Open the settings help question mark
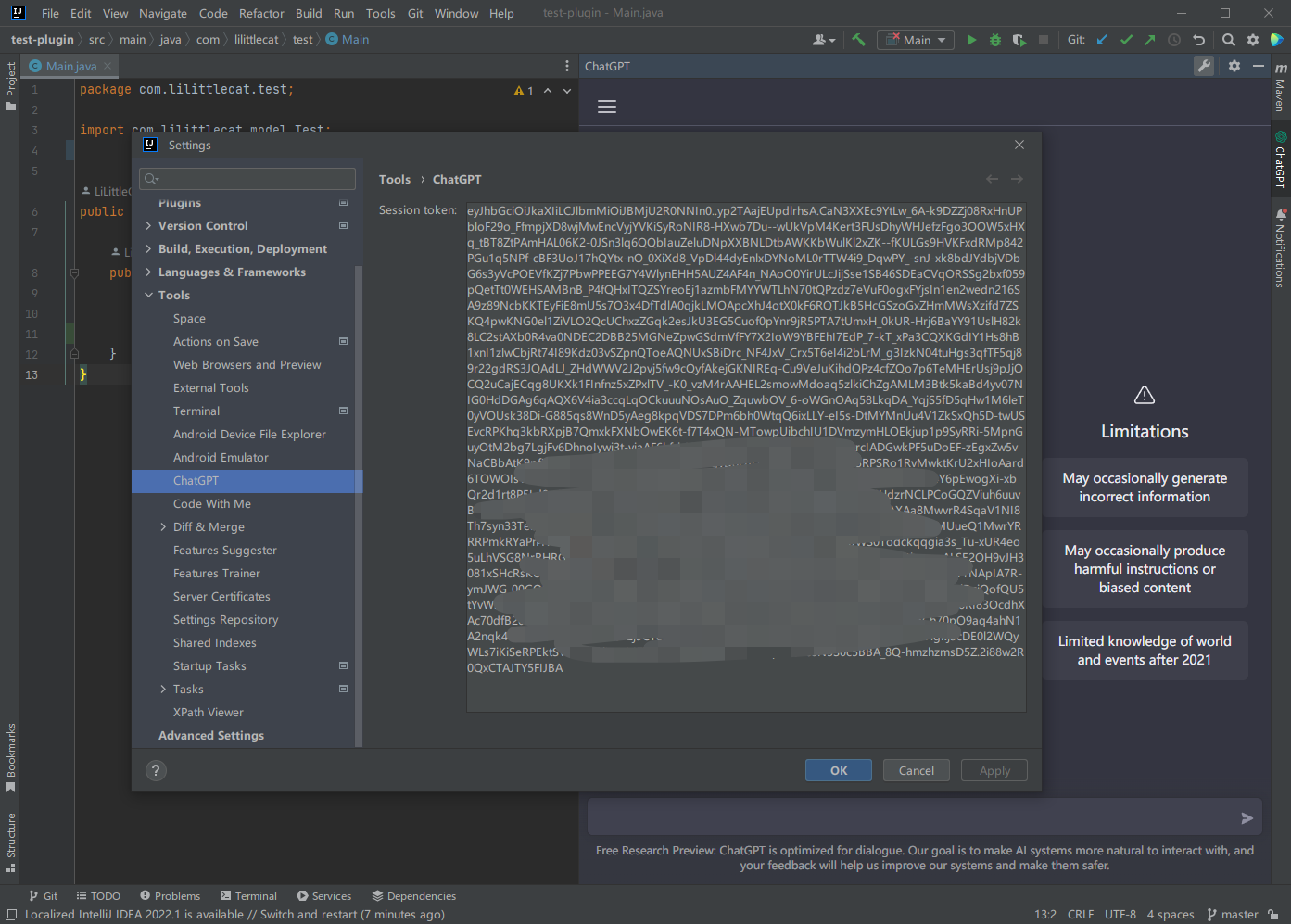1291x924 pixels. 156,770
